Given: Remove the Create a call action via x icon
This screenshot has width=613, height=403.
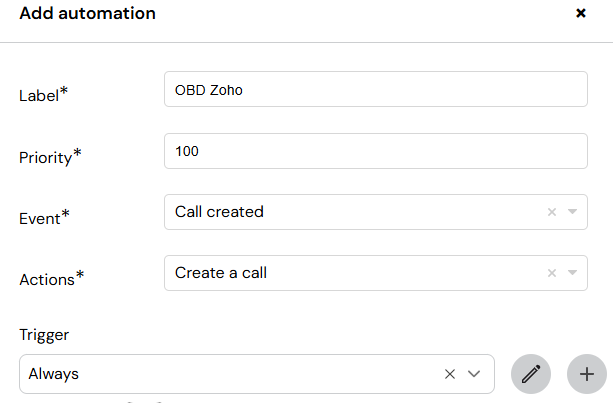Looking at the screenshot, I should (552, 273).
